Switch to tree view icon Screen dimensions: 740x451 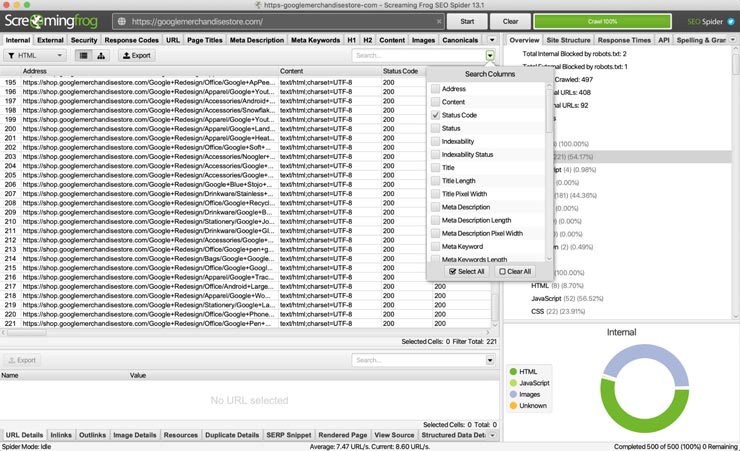coord(101,56)
